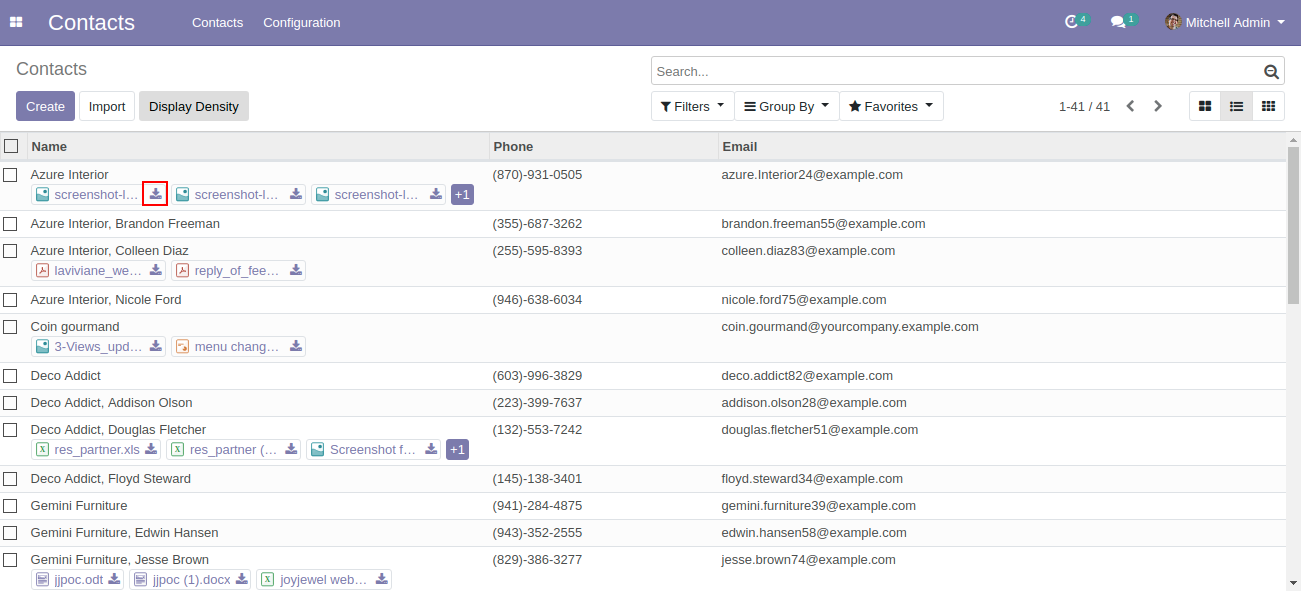The width and height of the screenshot is (1301, 591).
Task: Switch to kanban view
Action: tap(1205, 106)
